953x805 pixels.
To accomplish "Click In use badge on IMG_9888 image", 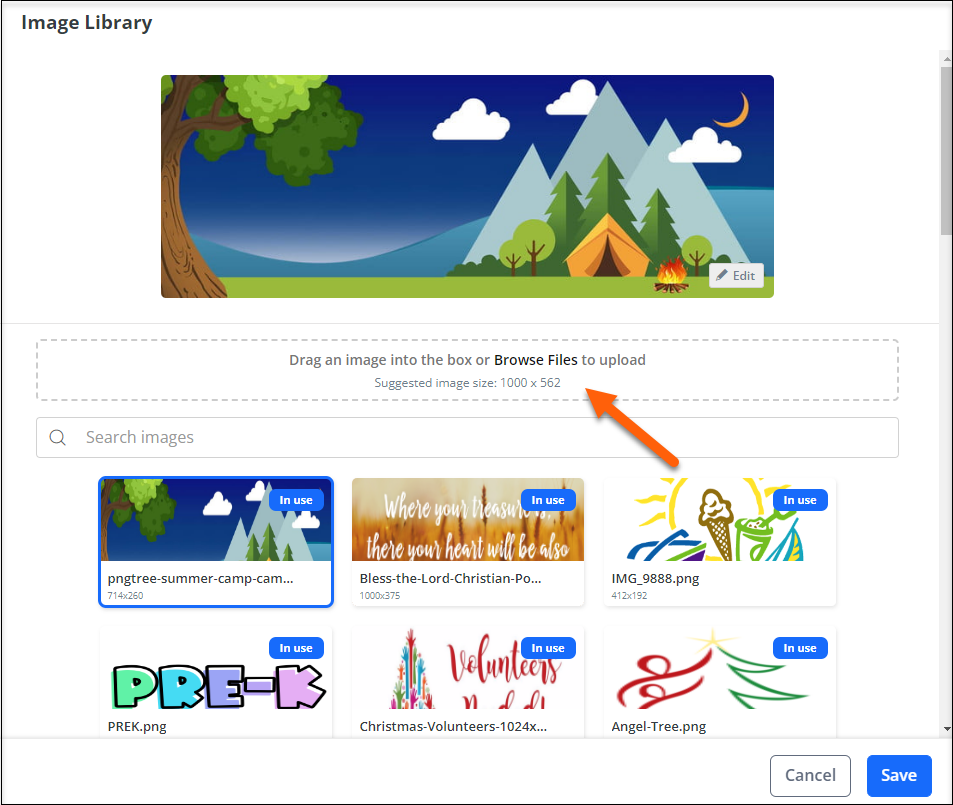I will (x=800, y=500).
